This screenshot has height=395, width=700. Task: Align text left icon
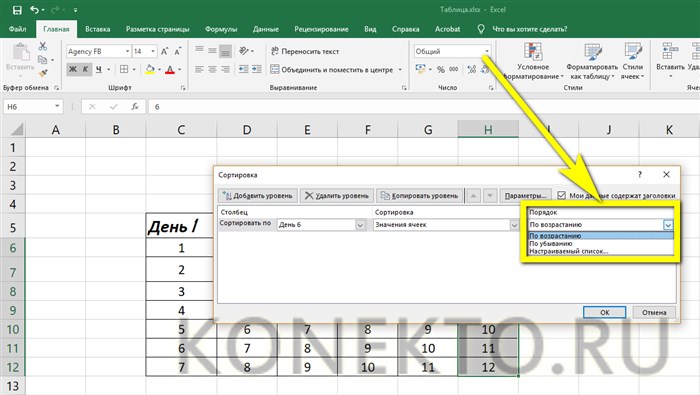click(199, 69)
